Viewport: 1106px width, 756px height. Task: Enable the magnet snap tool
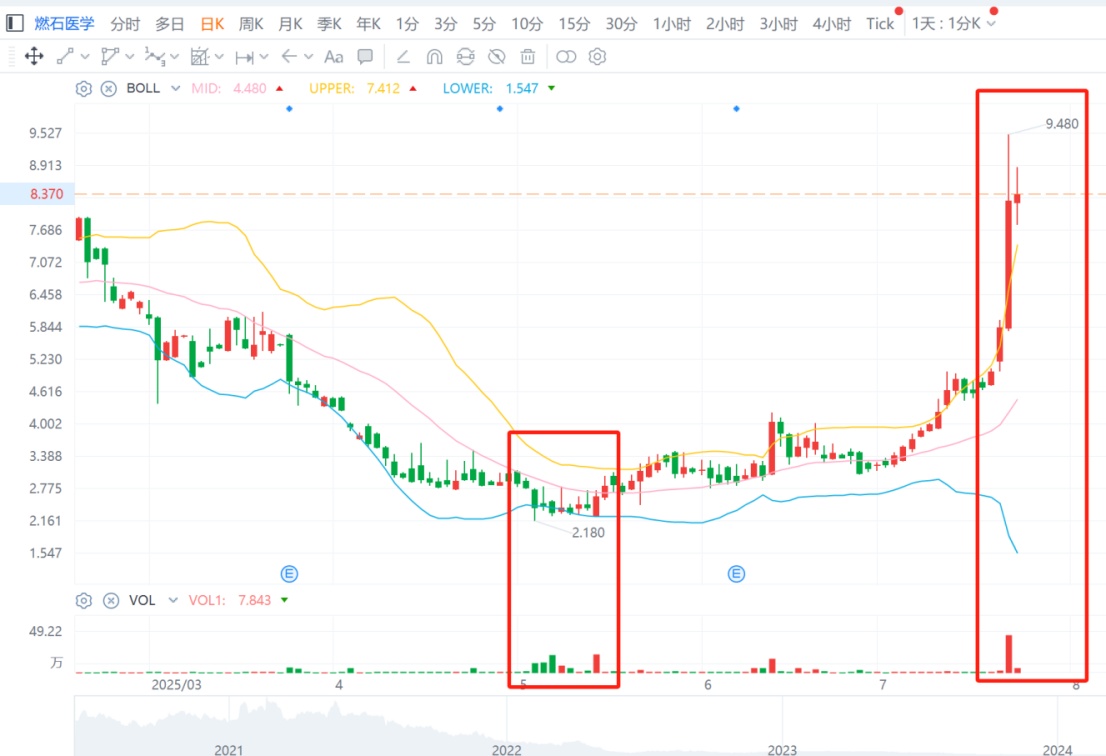point(434,56)
